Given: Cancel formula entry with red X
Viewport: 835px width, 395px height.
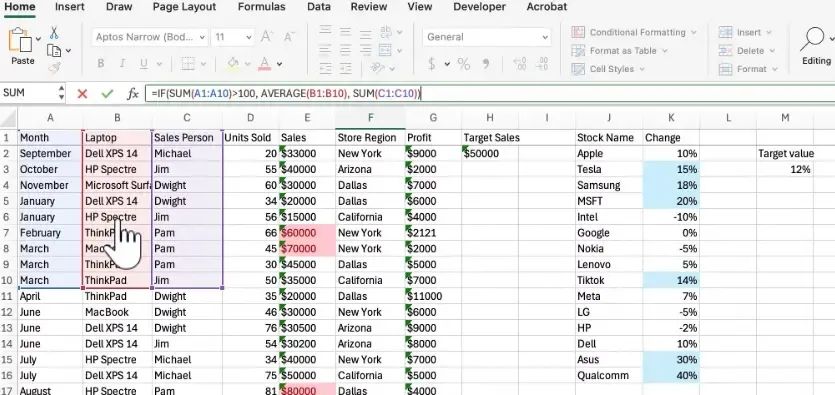Looking at the screenshot, I should pos(82,94).
